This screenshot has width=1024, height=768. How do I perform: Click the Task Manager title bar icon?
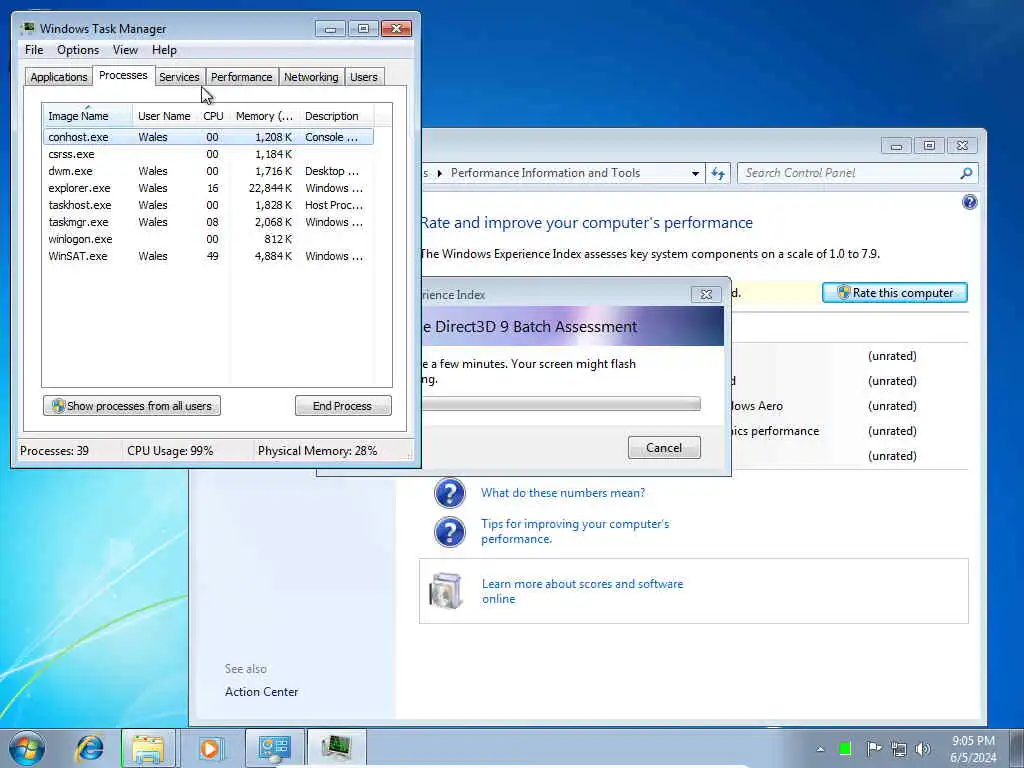[x=28, y=28]
